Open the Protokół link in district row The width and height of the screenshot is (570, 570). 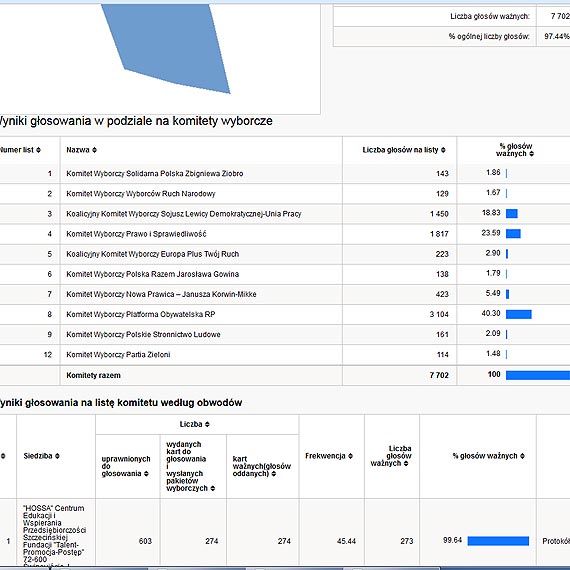(x=556, y=541)
